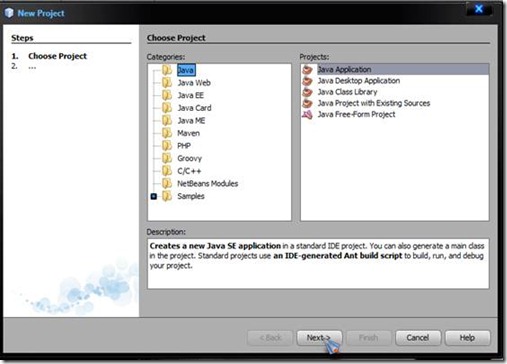Click the Java Application coffee cup icon
The image size is (507, 364).
(307, 70)
